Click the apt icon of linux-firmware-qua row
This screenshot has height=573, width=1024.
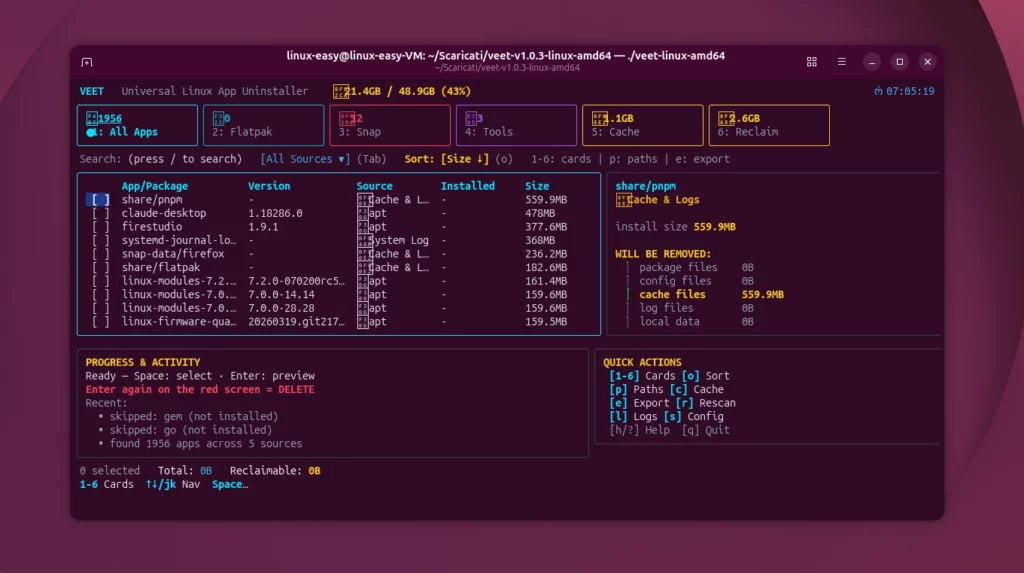362,321
